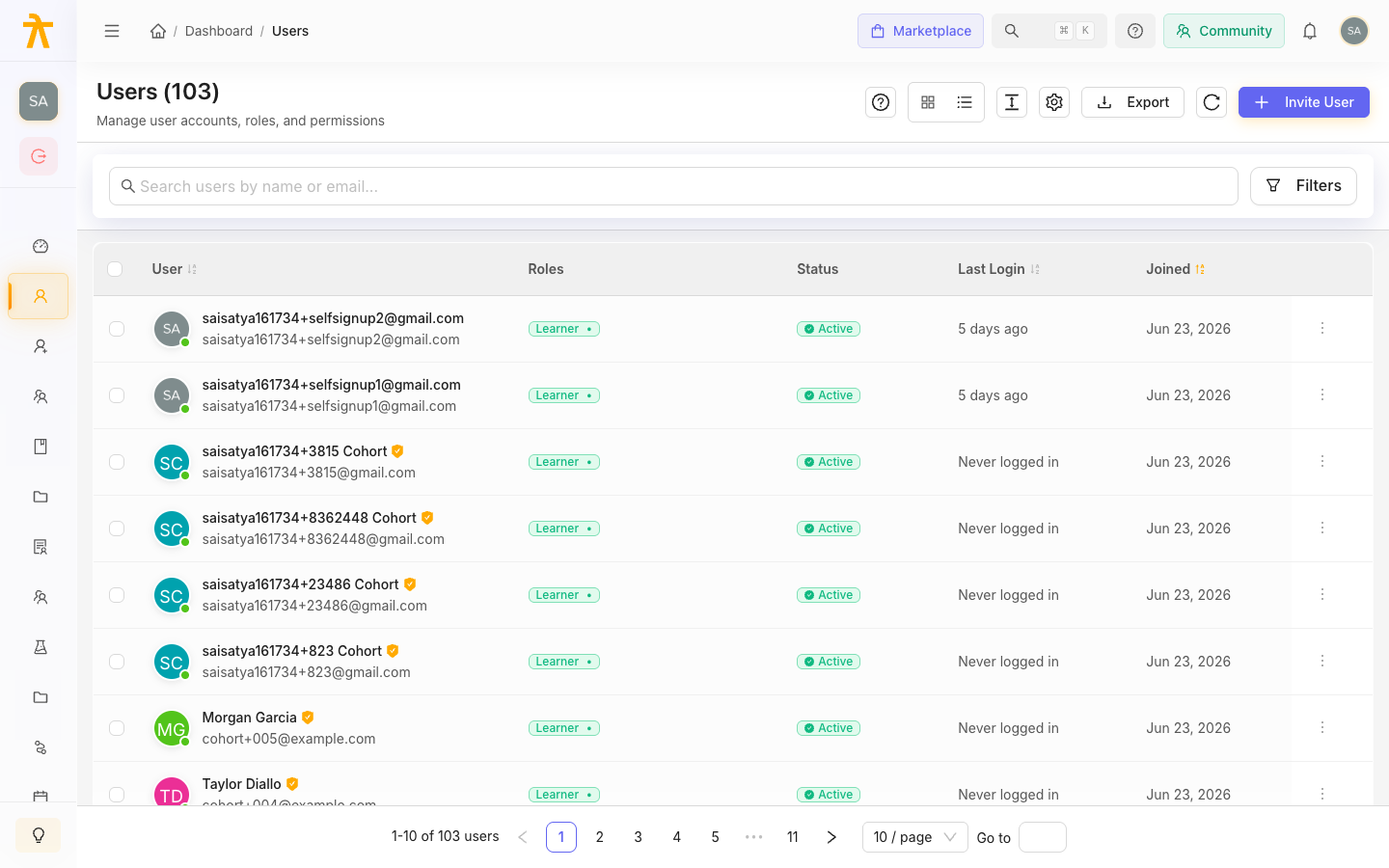
Task: Expand Filters panel
Action: click(x=1303, y=186)
